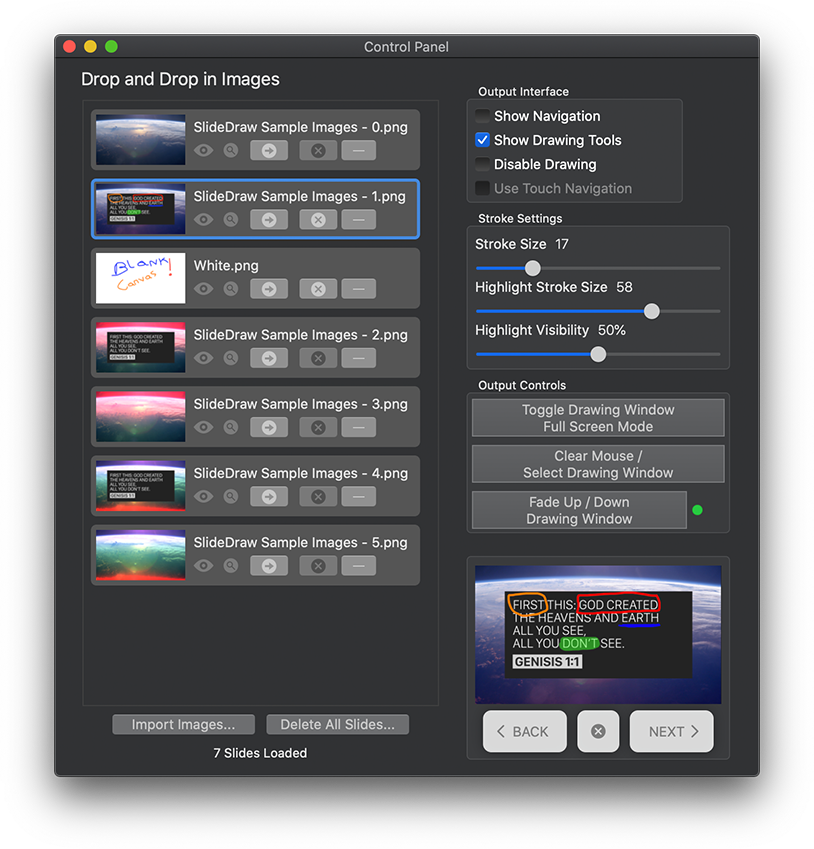Viewport: 814px width, 849px height.
Task: Click the X button on SlideDraw Sample Images - 1.png
Action: 318,220
